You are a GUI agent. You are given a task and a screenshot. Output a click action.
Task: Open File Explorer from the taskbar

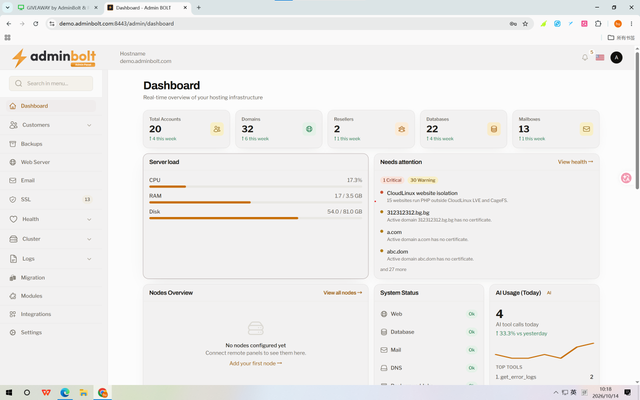tap(84, 393)
